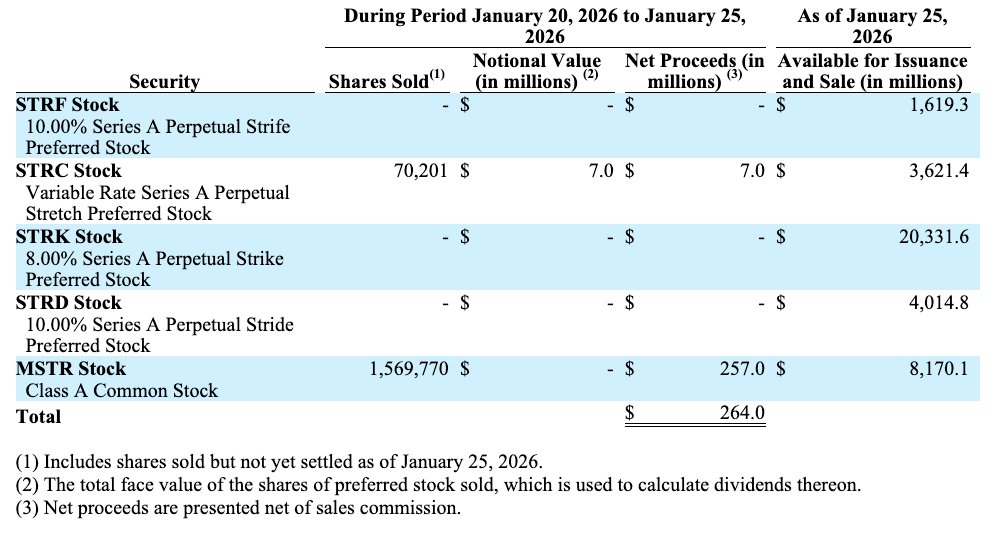Click the STRC Stock row label
This screenshot has width=991, height=533.
(68, 170)
